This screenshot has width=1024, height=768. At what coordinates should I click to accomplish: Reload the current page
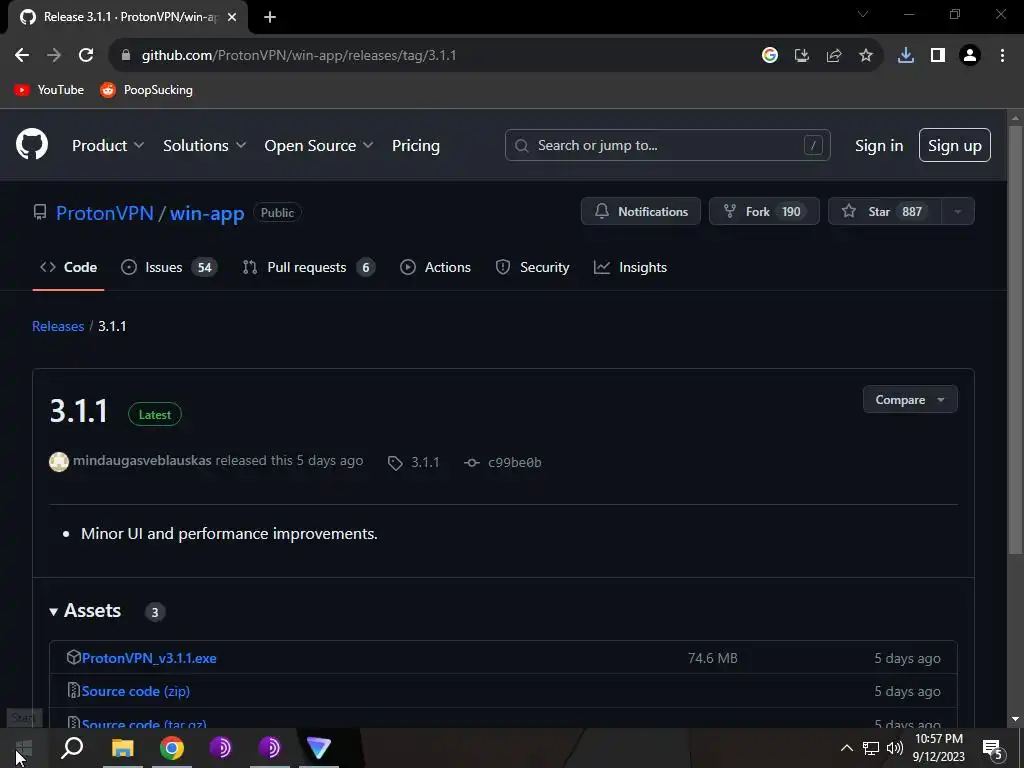tap(86, 56)
